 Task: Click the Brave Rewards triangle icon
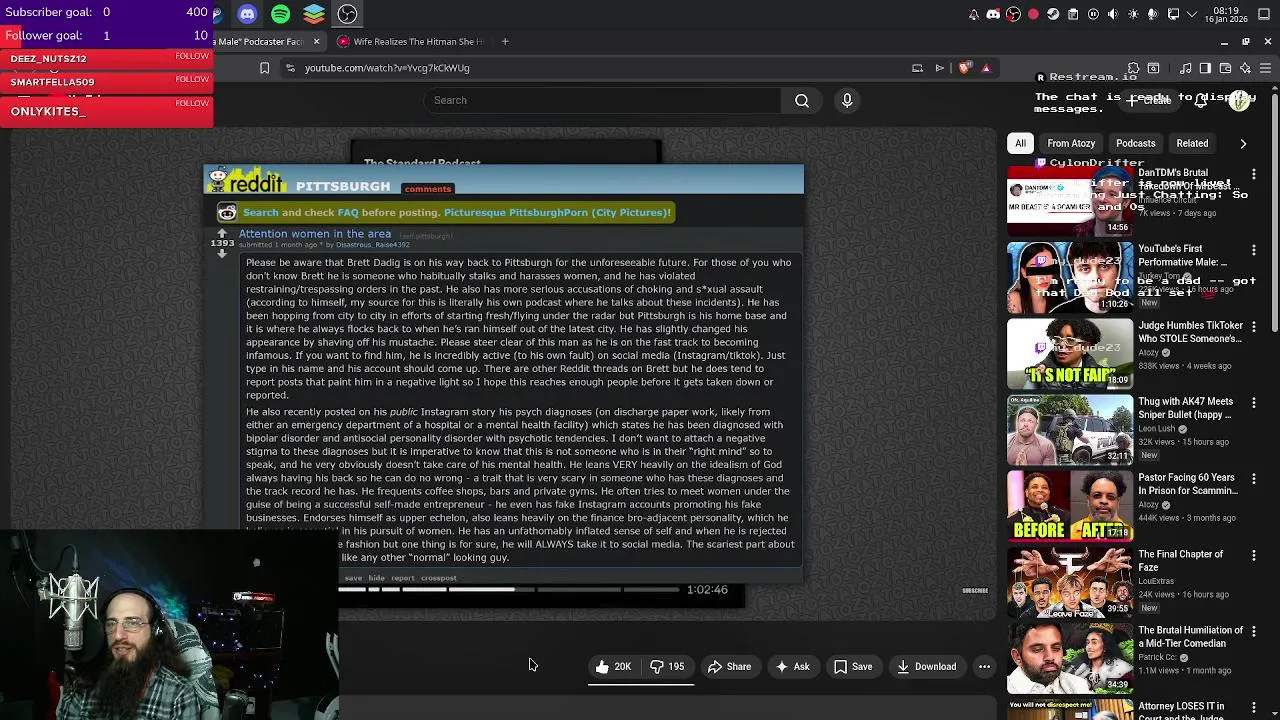click(x=986, y=68)
